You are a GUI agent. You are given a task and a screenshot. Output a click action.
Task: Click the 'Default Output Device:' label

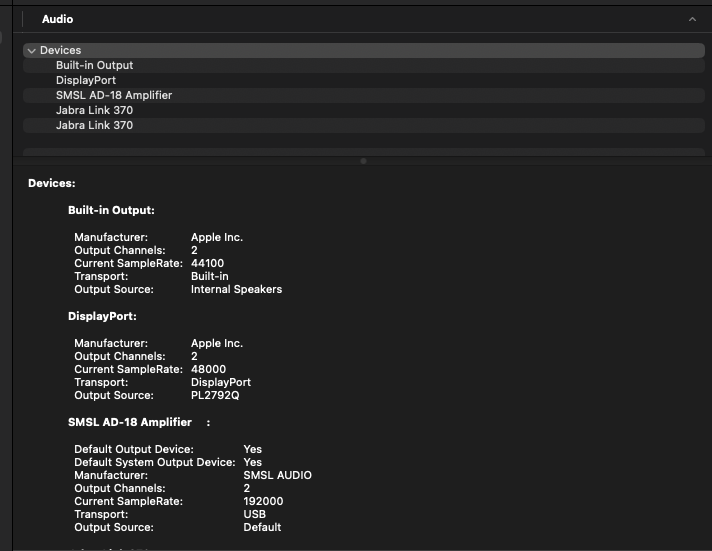click(134, 449)
